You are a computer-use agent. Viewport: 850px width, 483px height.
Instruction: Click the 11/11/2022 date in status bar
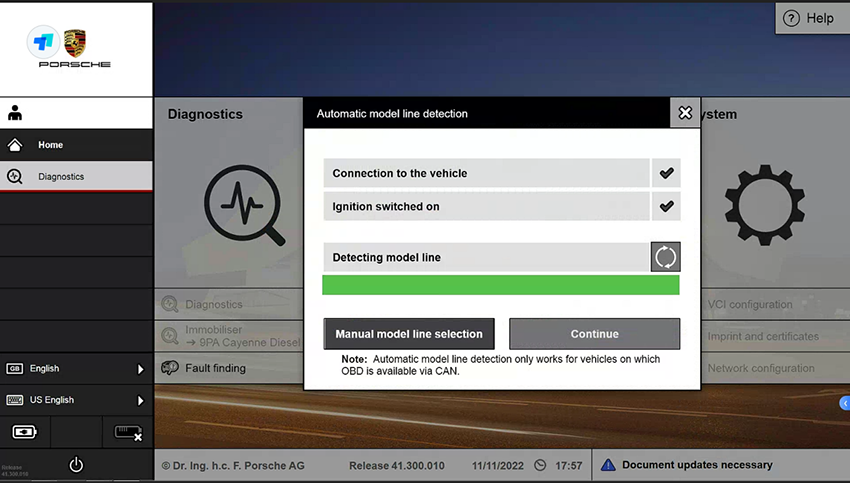pyautogui.click(x=498, y=466)
